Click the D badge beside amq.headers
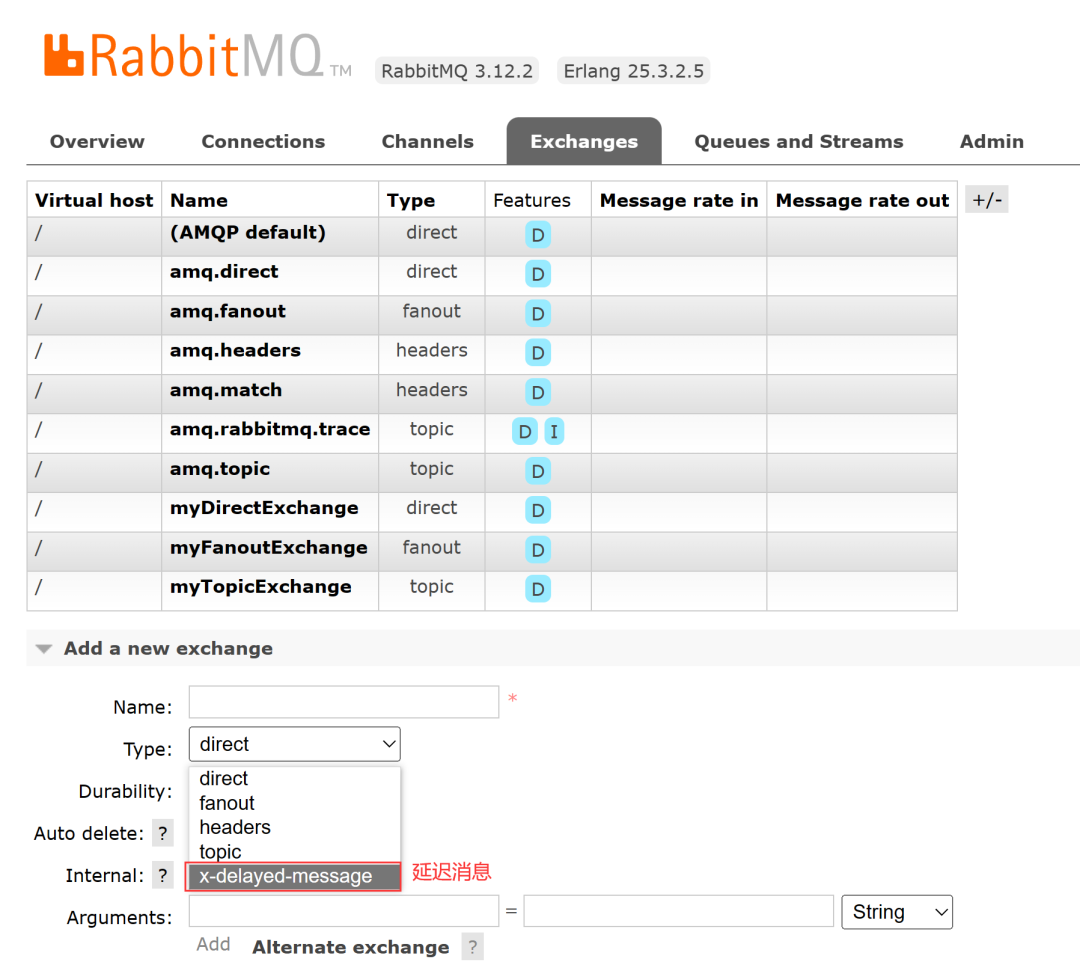The width and height of the screenshot is (1080, 968). pos(538,352)
